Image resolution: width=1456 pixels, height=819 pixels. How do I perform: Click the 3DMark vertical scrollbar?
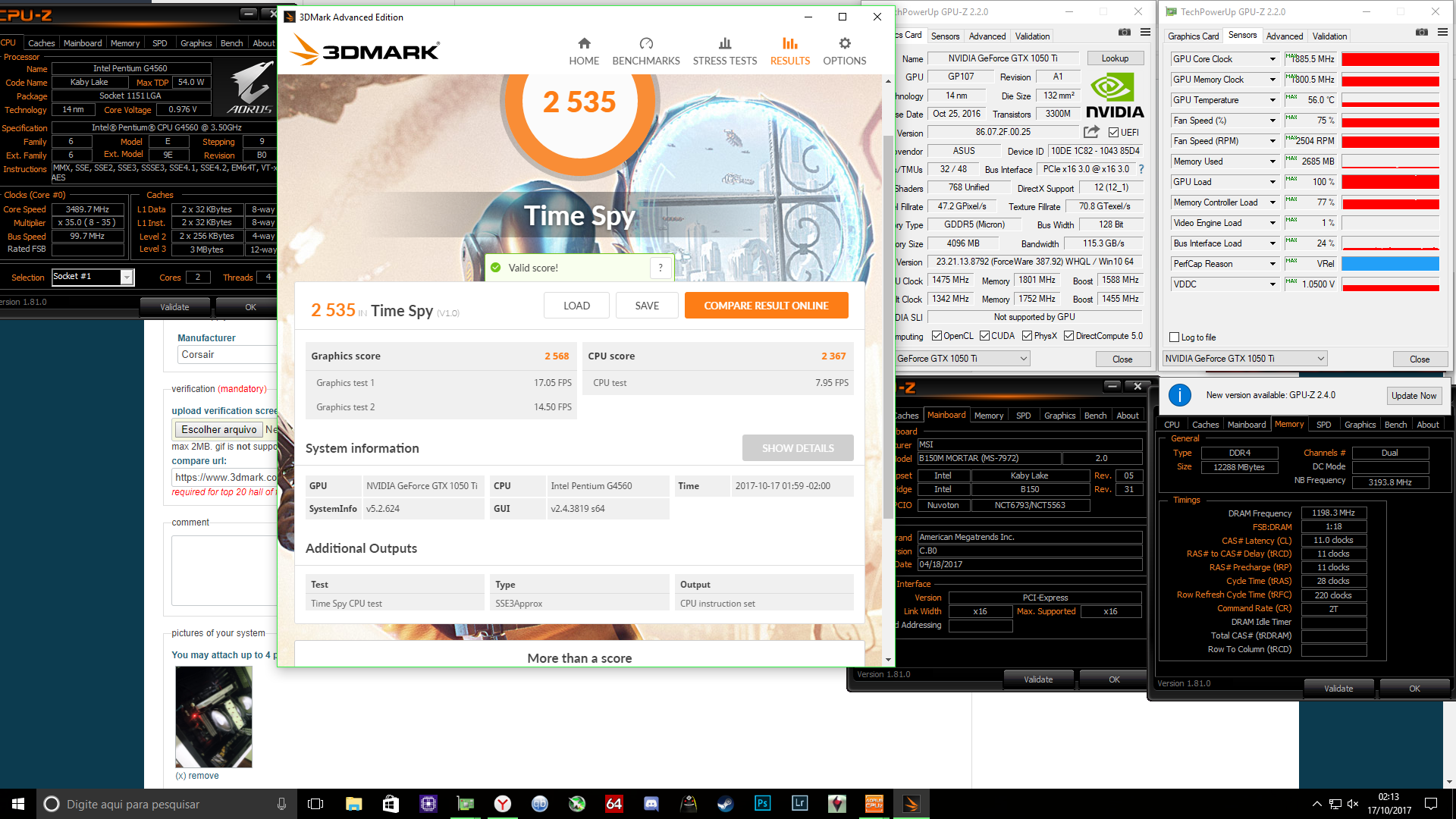click(888, 326)
